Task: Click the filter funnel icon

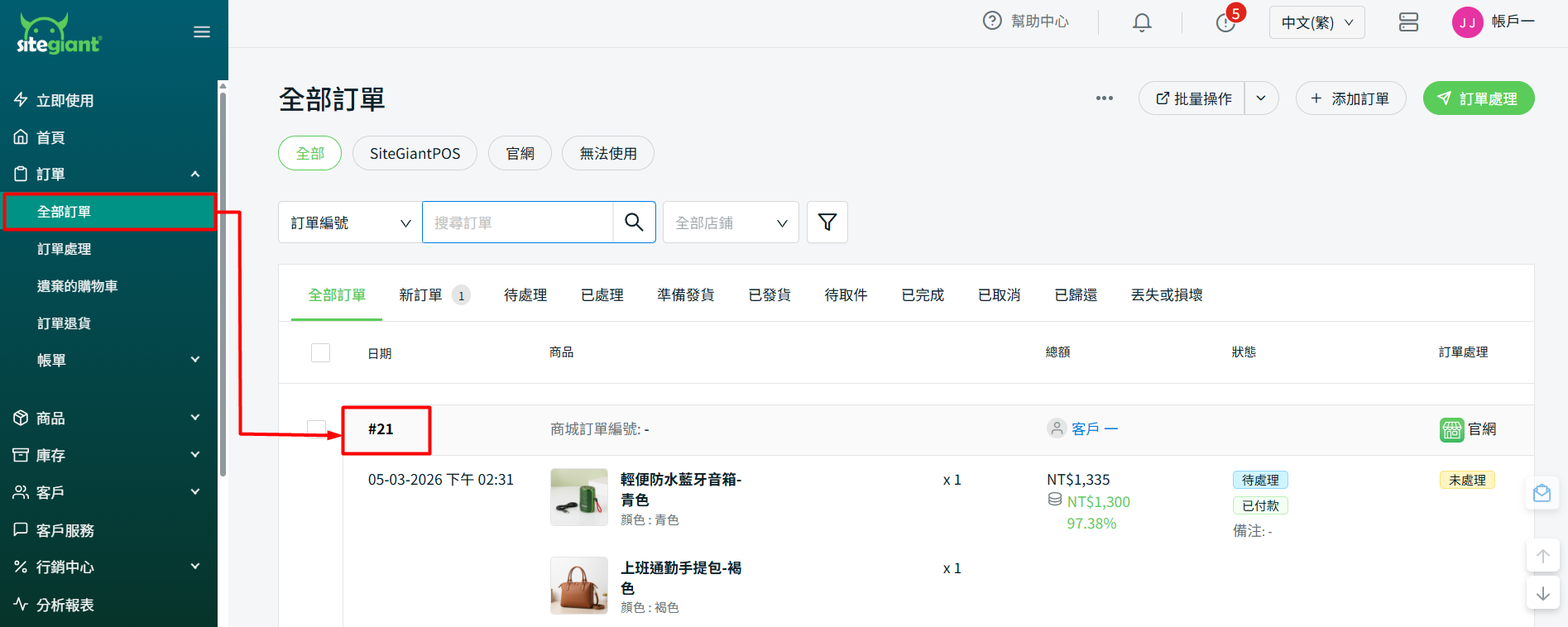Action: click(827, 223)
